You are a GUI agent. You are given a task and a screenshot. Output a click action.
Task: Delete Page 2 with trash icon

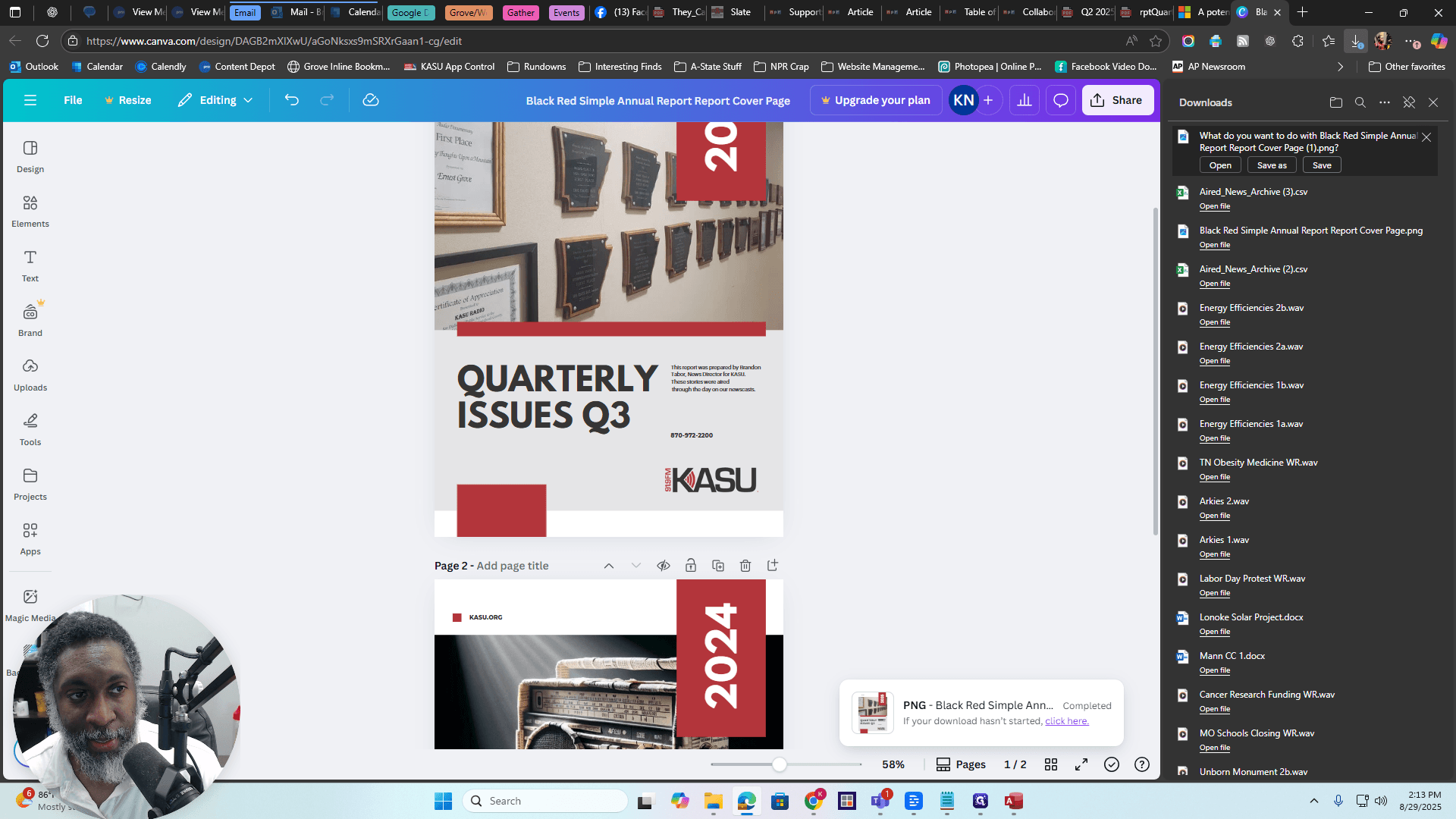click(745, 566)
